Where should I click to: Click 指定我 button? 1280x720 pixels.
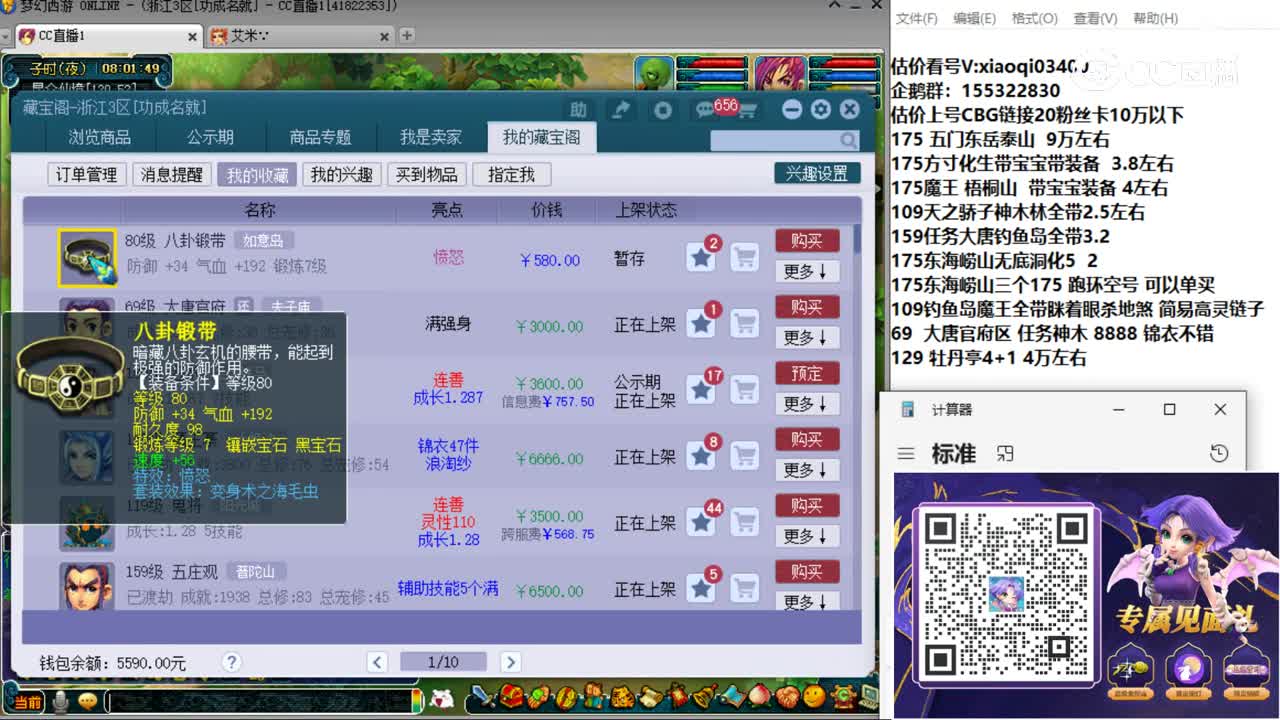tap(511, 175)
